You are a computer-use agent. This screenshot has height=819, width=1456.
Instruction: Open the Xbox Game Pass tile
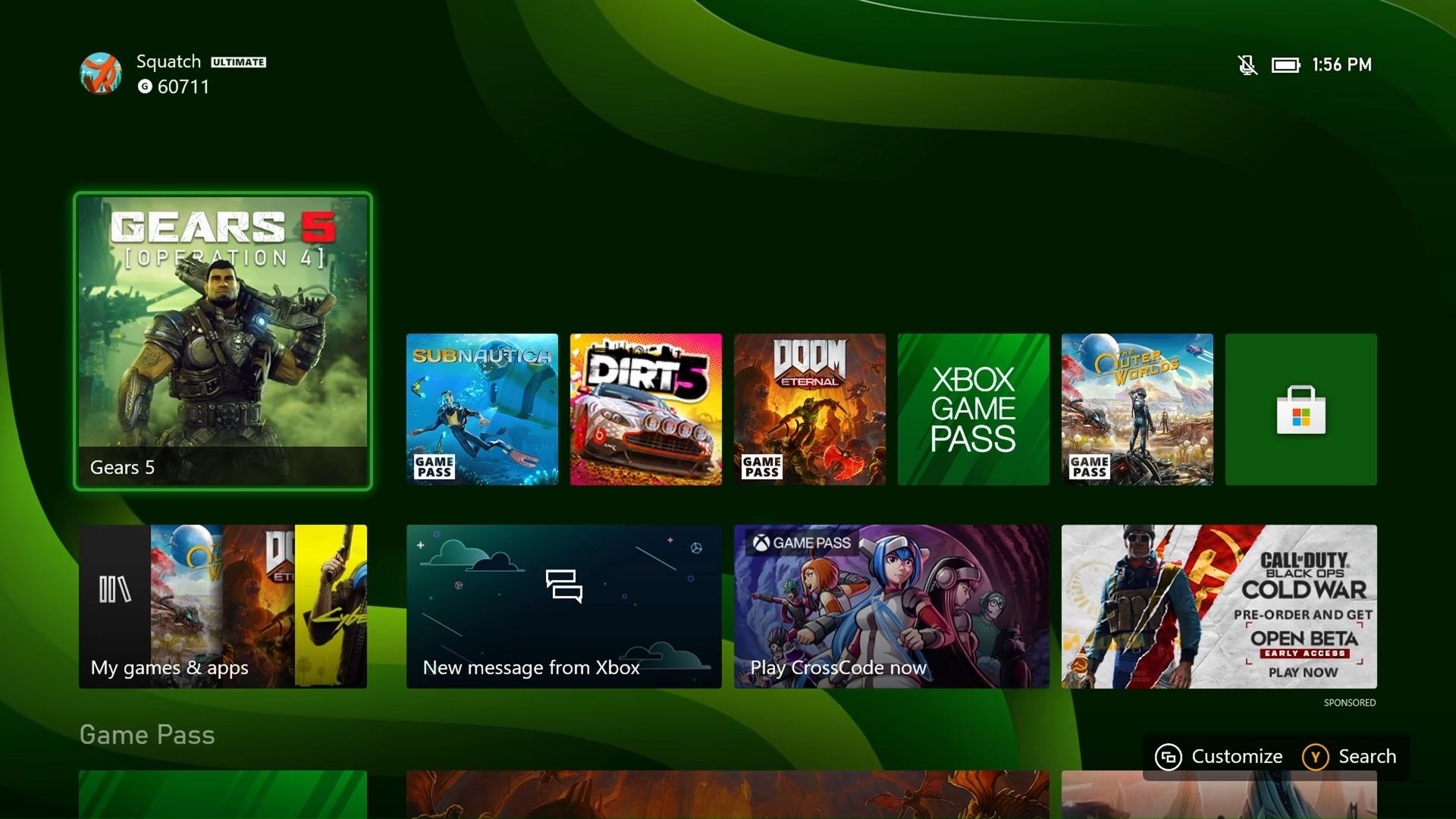pos(974,409)
